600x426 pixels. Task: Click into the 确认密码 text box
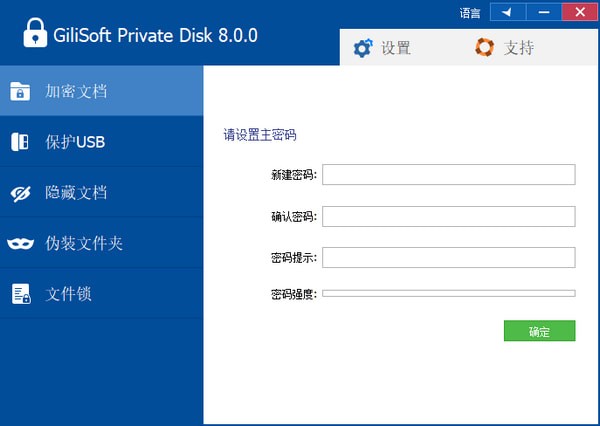tap(448, 216)
